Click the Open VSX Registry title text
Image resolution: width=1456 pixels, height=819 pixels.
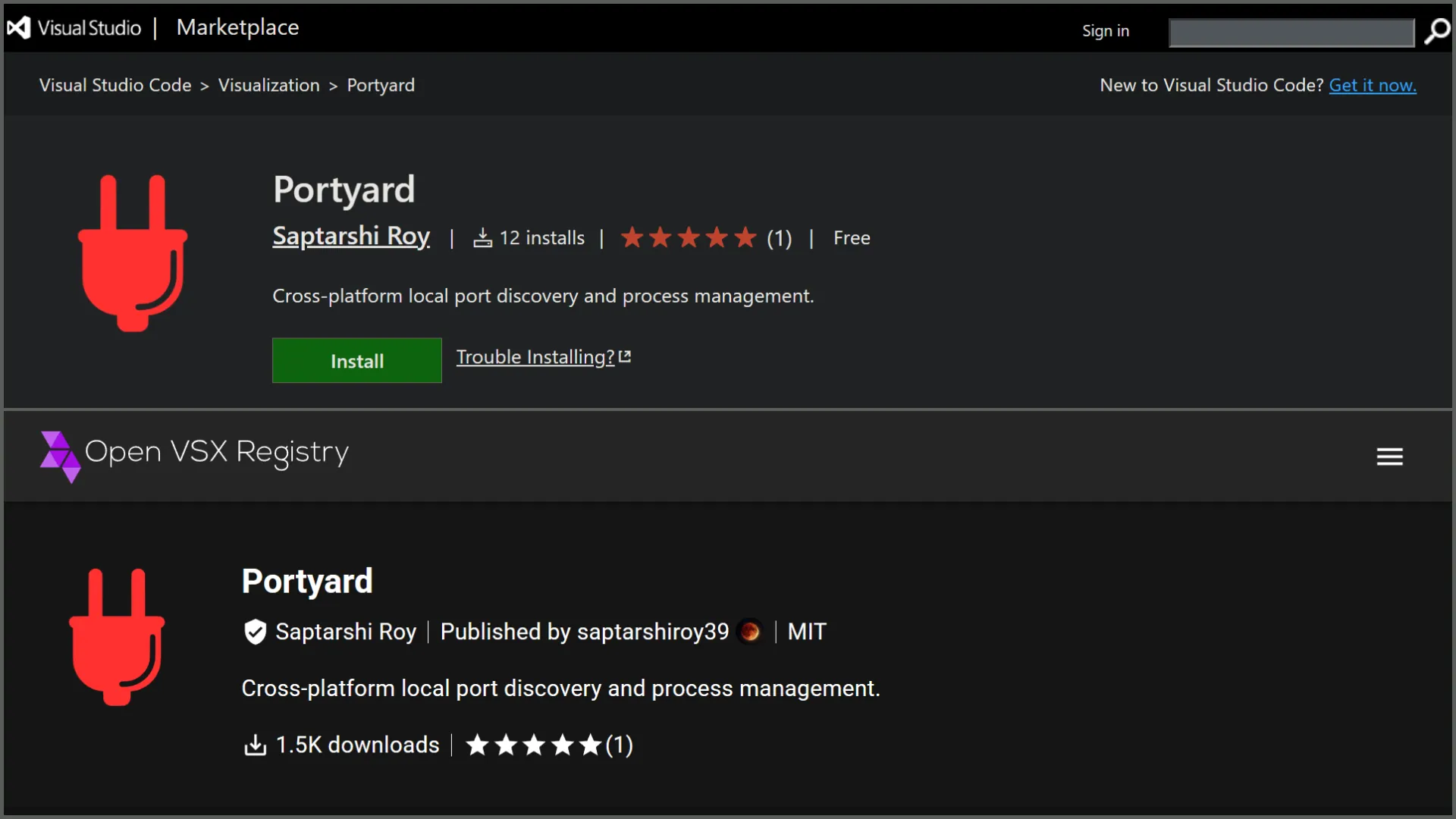tap(217, 452)
